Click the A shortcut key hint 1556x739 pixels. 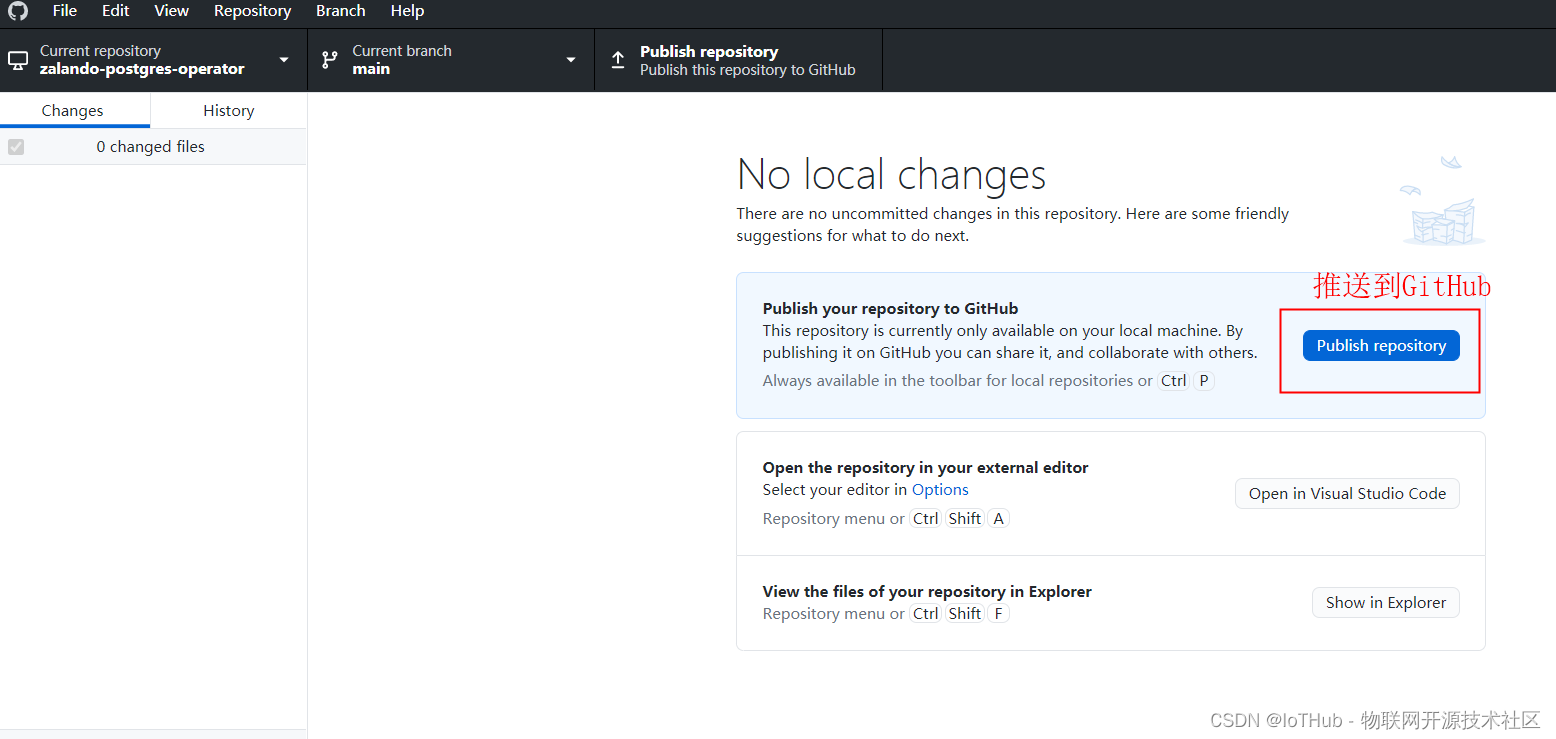[999, 519]
